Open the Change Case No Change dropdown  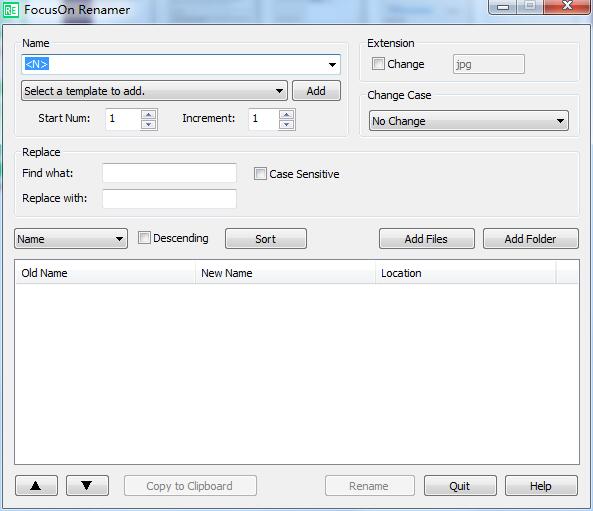tap(469, 121)
